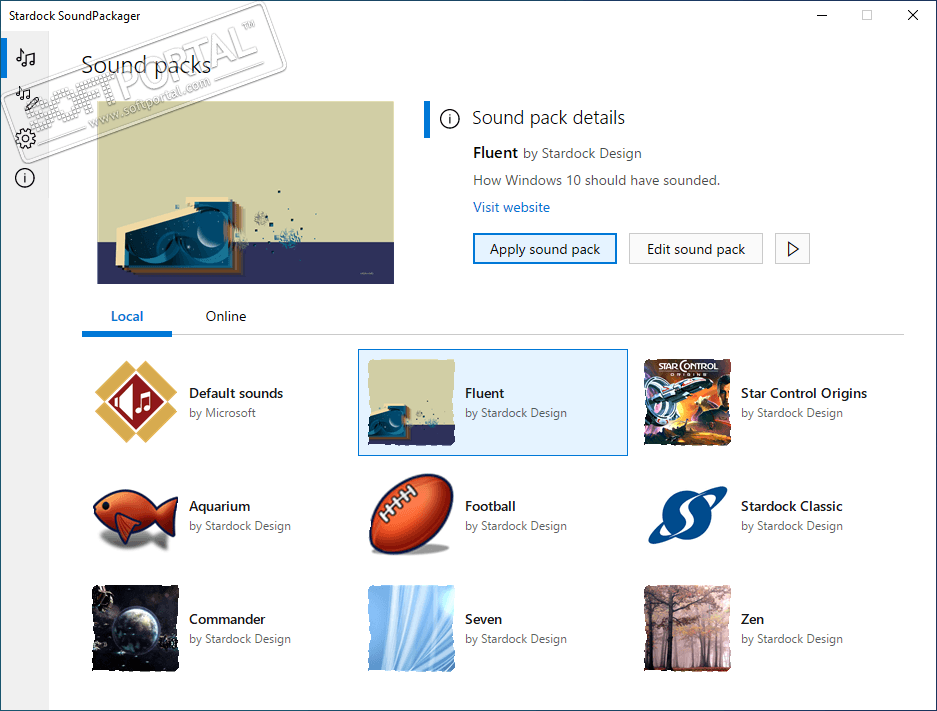Click the 'Star Control Origins' title

pyautogui.click(x=804, y=393)
